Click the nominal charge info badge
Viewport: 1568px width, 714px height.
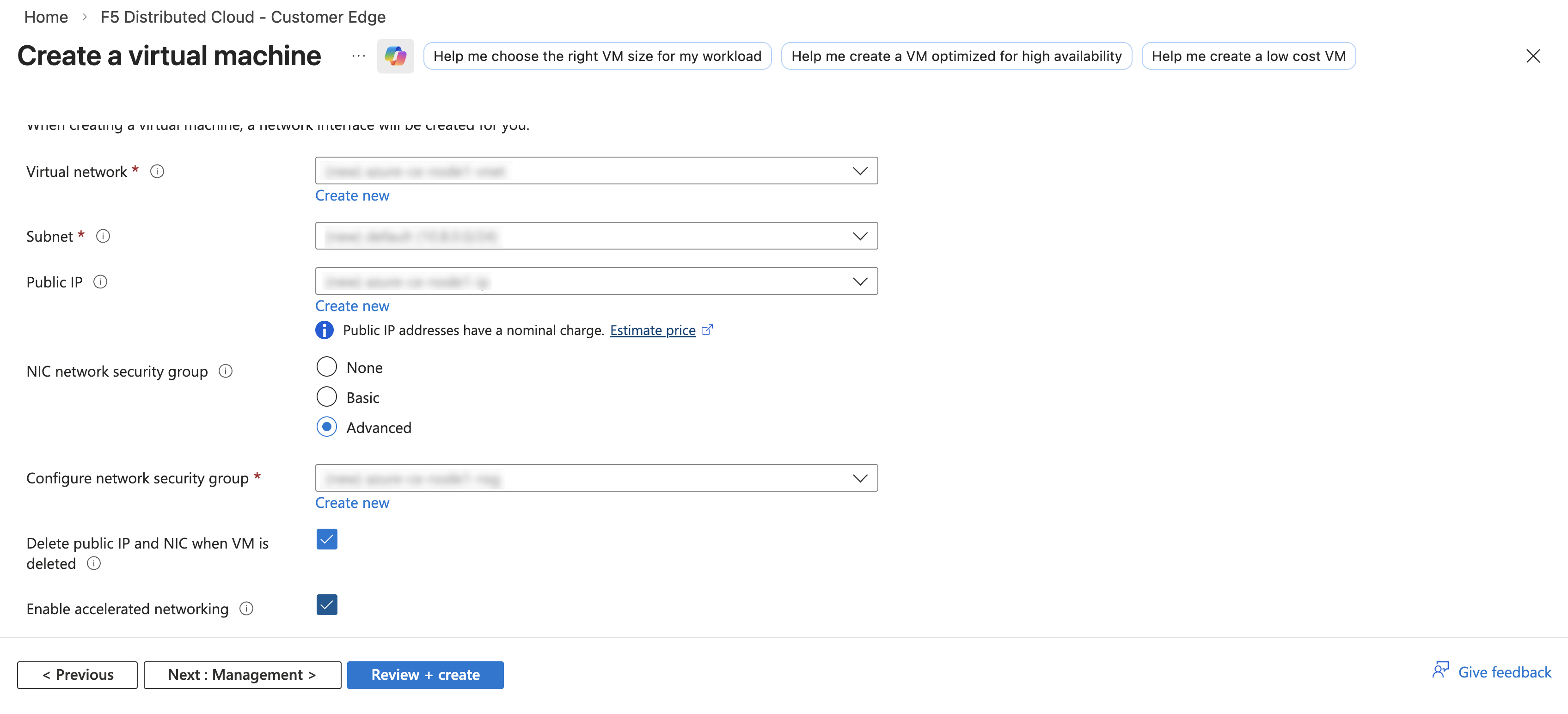pos(325,330)
